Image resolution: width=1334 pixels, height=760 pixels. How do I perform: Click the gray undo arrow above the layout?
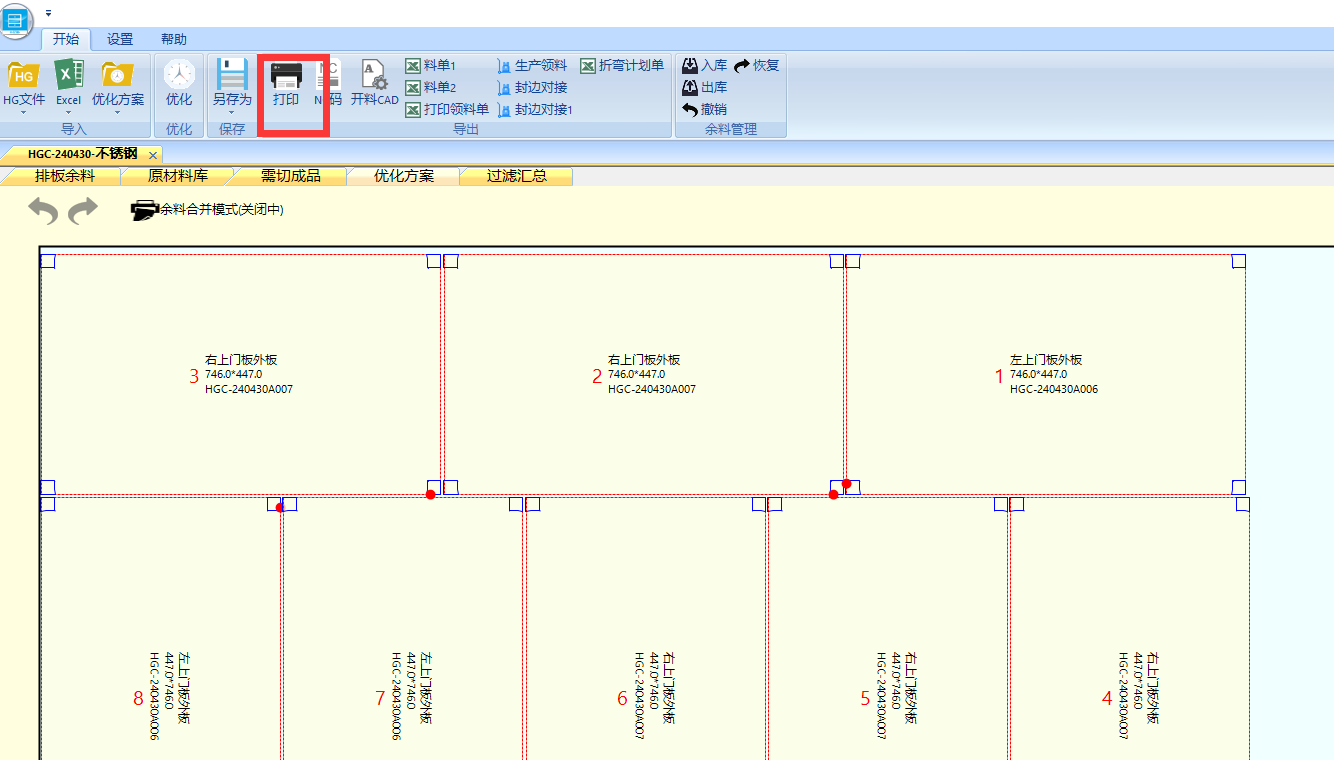point(43,211)
